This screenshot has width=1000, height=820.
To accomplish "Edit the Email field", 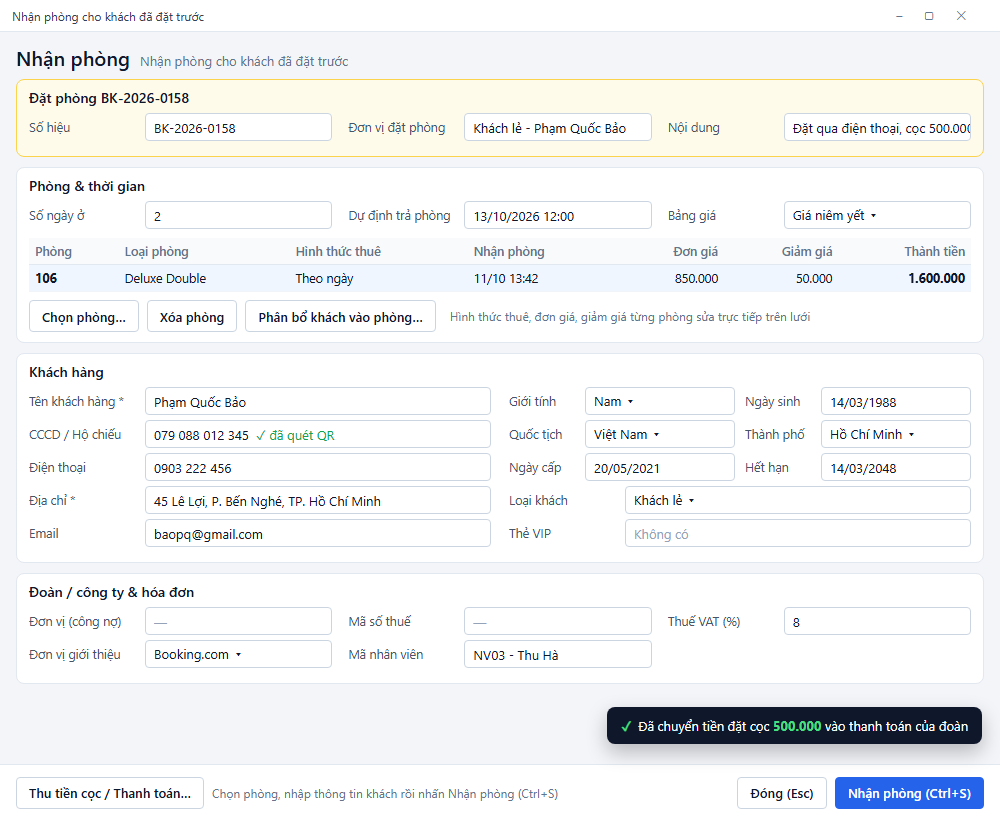I will 318,534.
